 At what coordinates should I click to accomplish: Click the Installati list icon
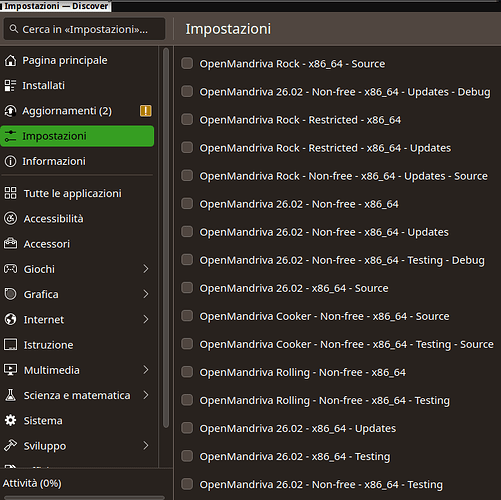pyautogui.click(x=10, y=86)
